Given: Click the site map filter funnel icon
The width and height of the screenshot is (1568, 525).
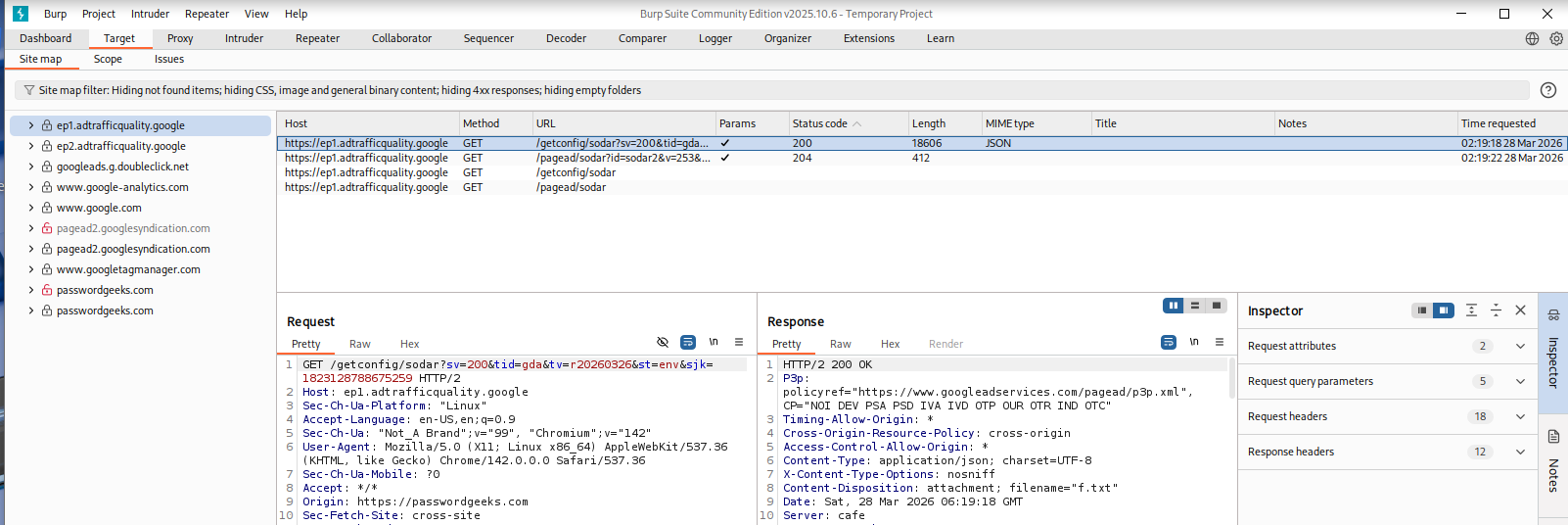Looking at the screenshot, I should click(x=28, y=90).
